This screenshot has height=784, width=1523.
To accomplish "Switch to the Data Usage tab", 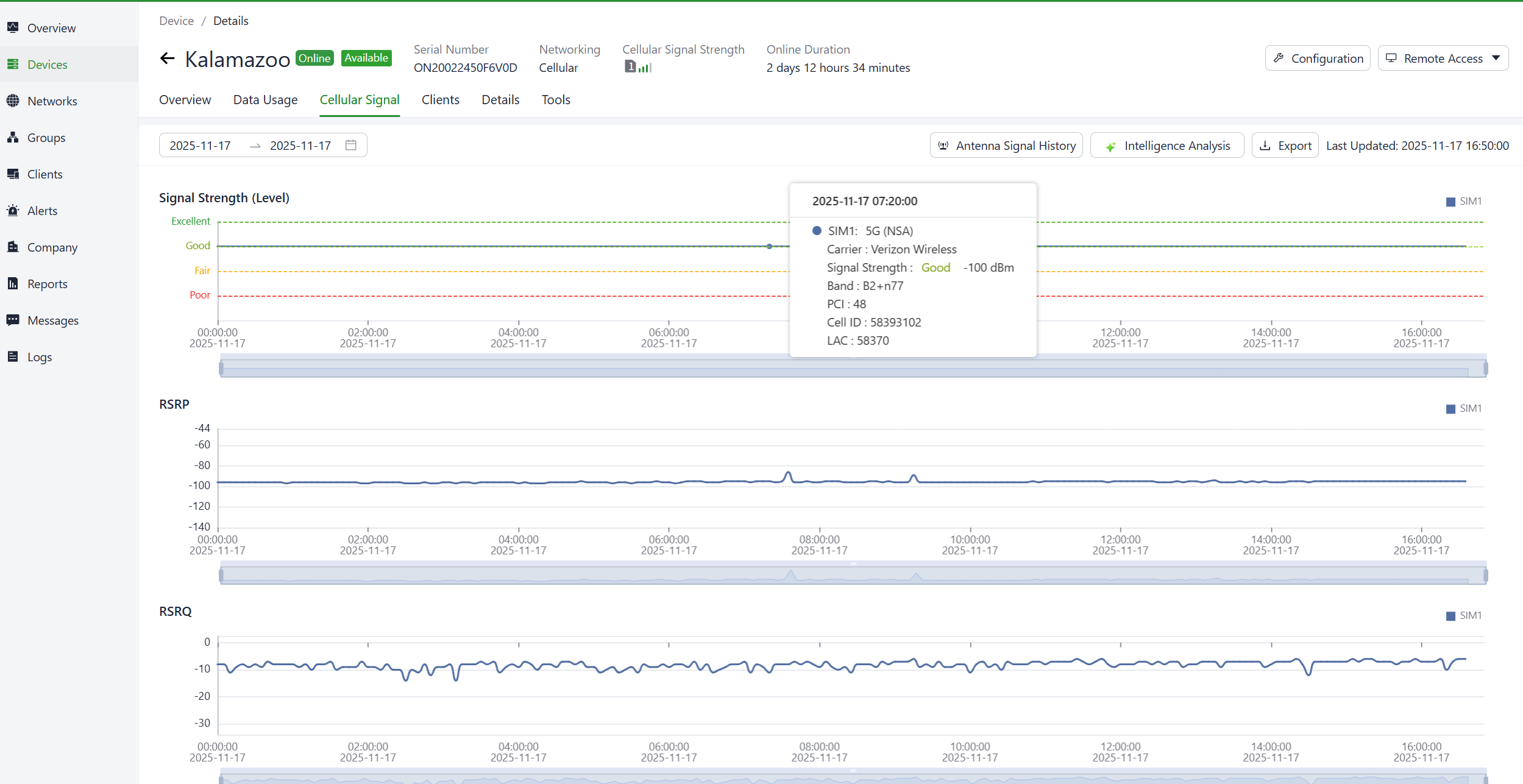I will pyautogui.click(x=265, y=100).
